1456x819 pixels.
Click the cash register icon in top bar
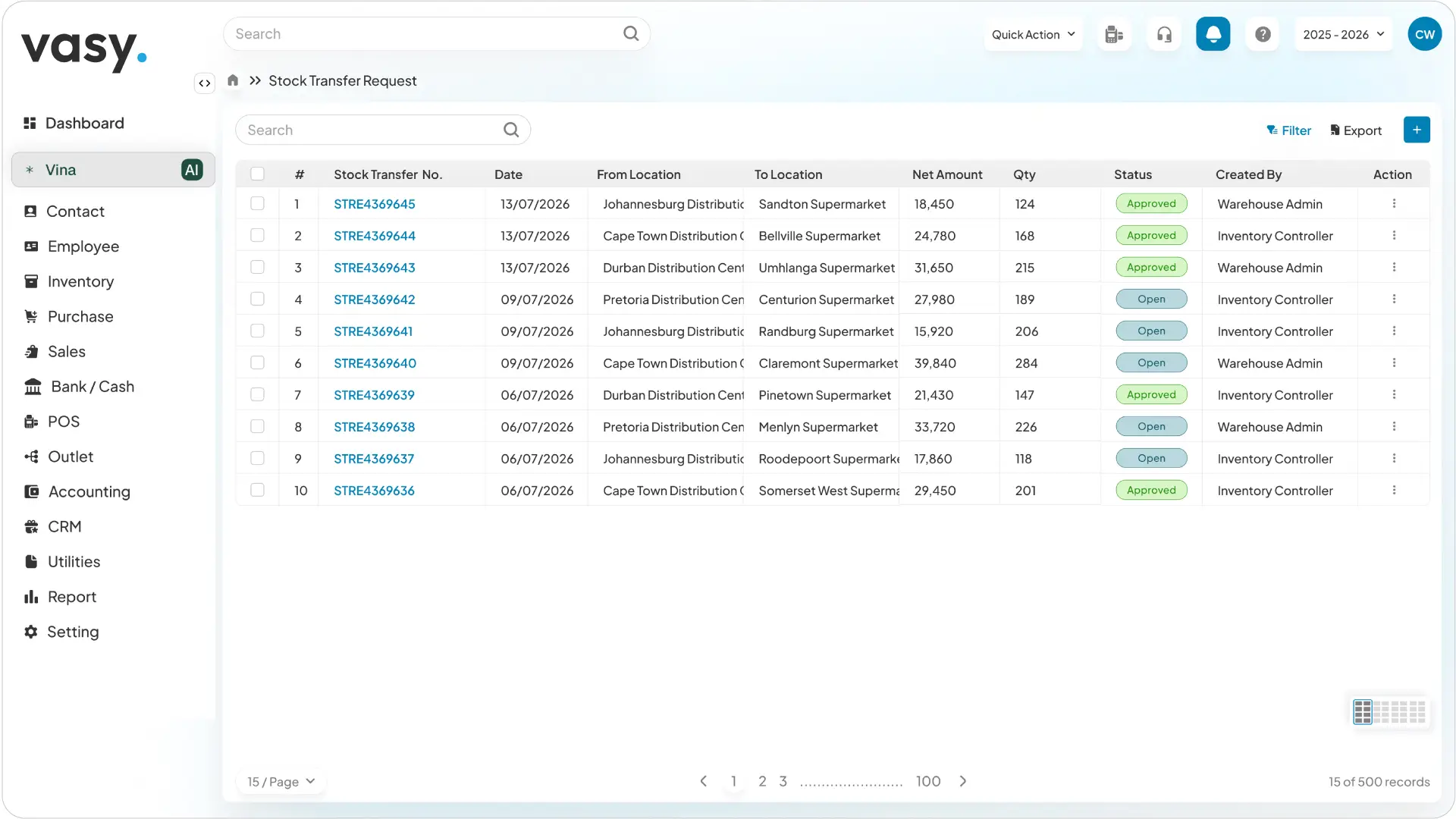pyautogui.click(x=1114, y=34)
